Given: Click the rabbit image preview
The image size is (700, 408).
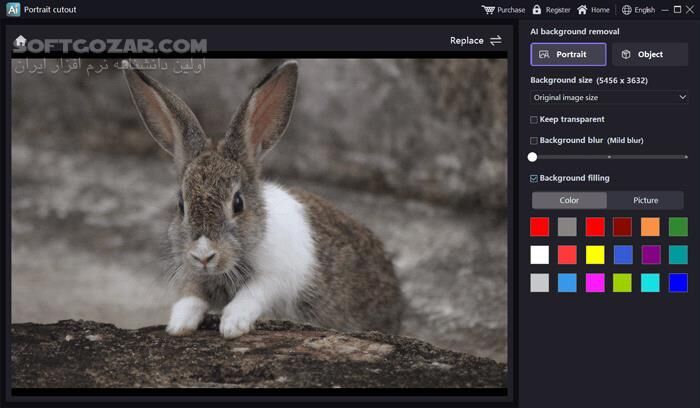Looking at the screenshot, I should 259,221.
